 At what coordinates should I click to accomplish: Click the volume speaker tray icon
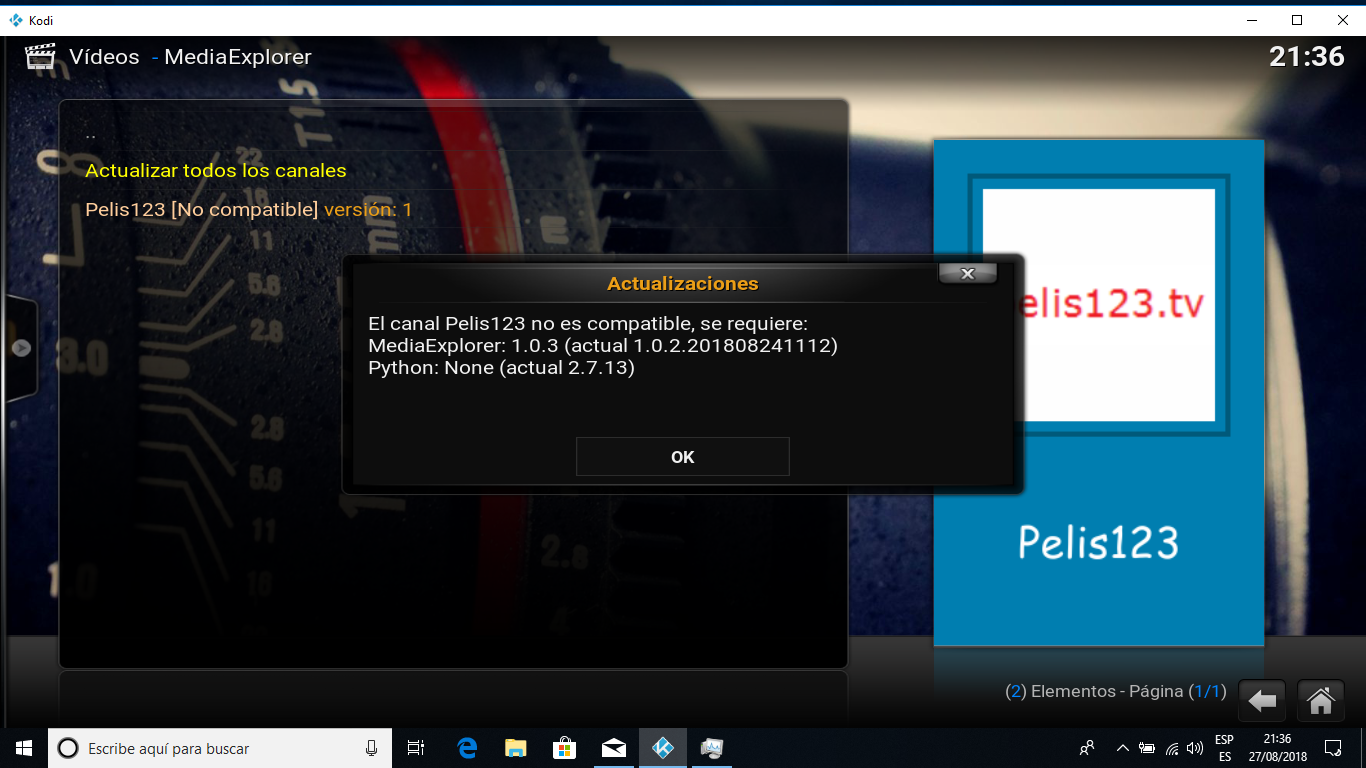click(x=1194, y=748)
